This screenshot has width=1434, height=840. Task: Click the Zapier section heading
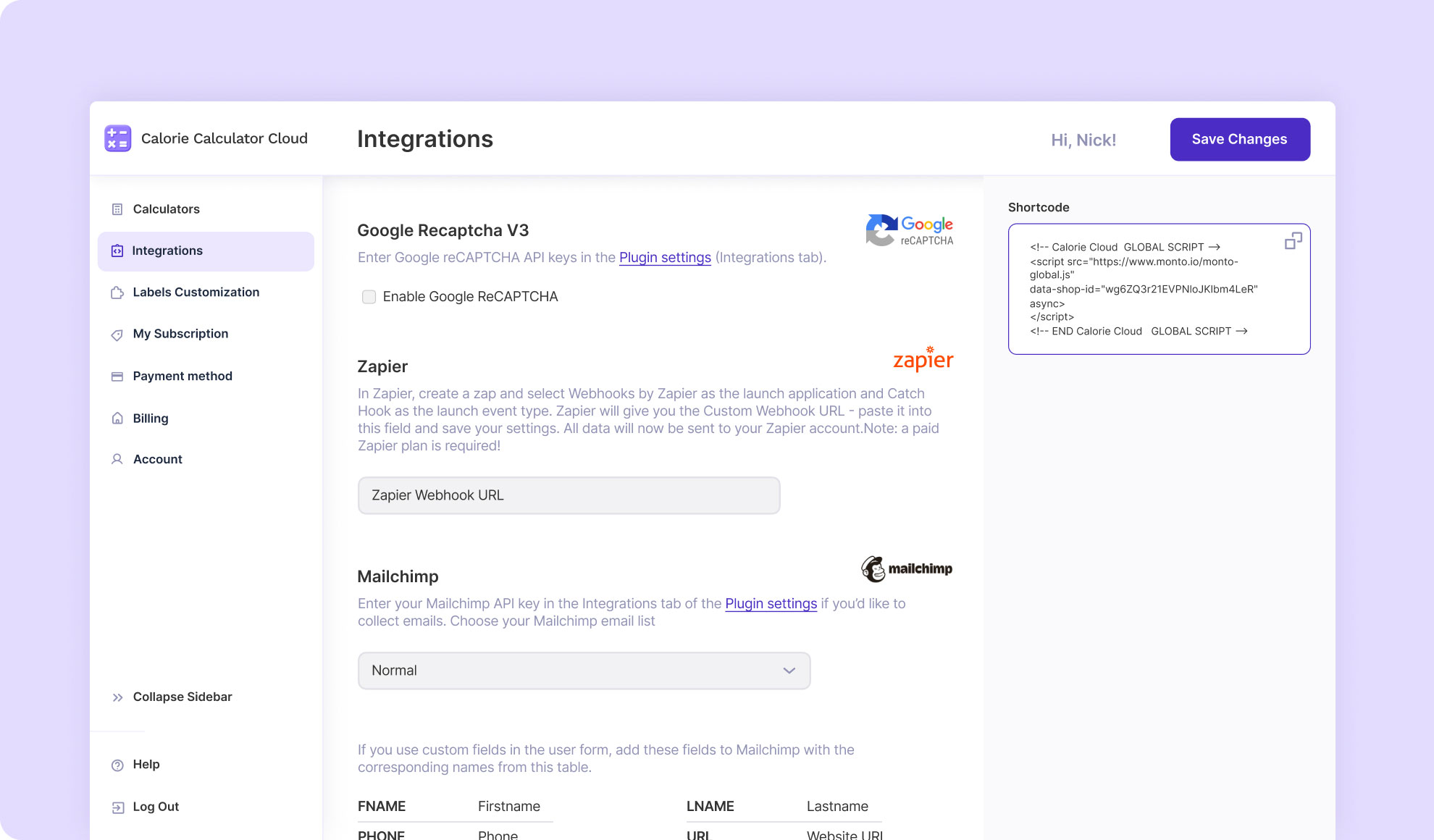(x=382, y=366)
